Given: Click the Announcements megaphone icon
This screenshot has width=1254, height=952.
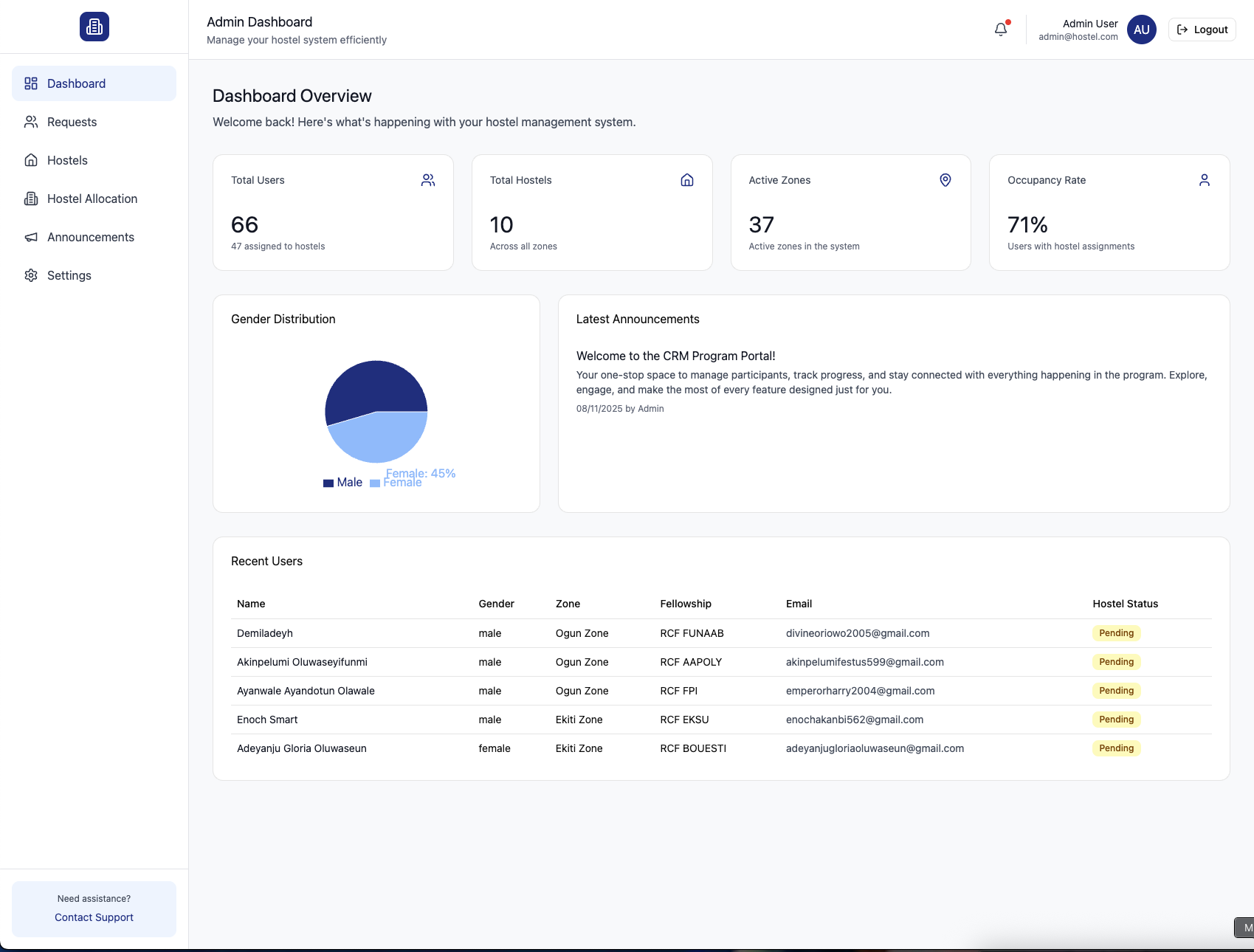Looking at the screenshot, I should (x=31, y=237).
